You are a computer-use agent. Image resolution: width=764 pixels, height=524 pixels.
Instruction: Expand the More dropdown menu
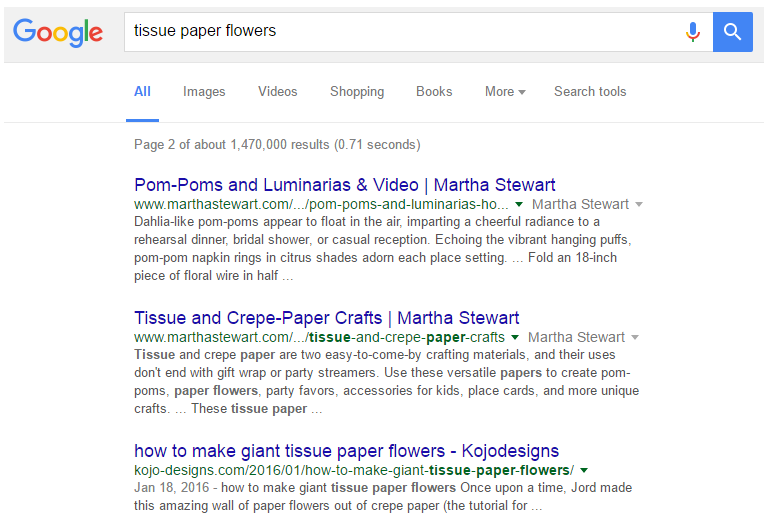coord(505,91)
